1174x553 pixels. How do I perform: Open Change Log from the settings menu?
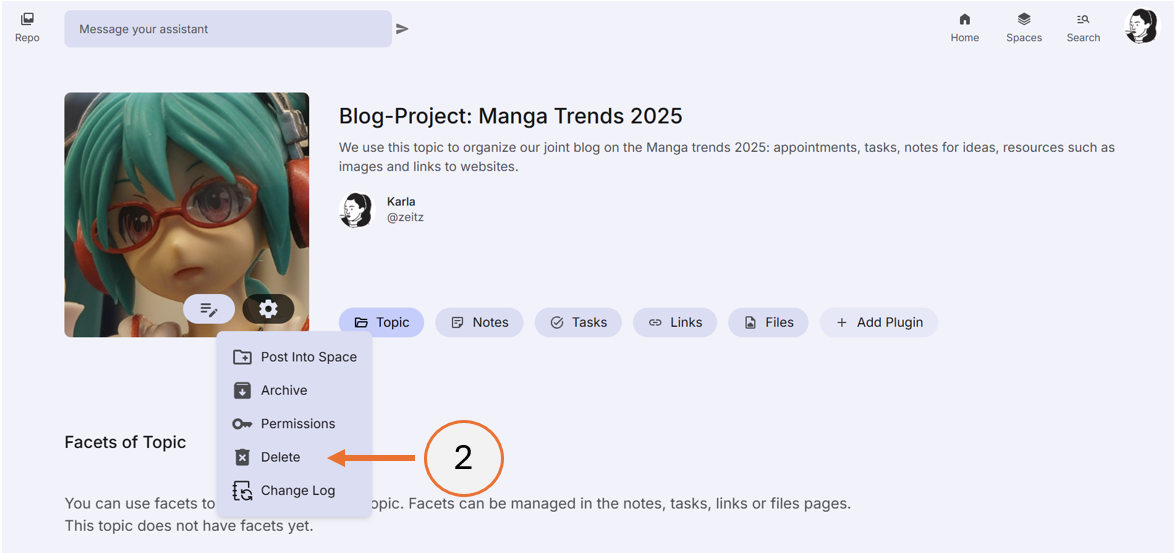click(294, 491)
